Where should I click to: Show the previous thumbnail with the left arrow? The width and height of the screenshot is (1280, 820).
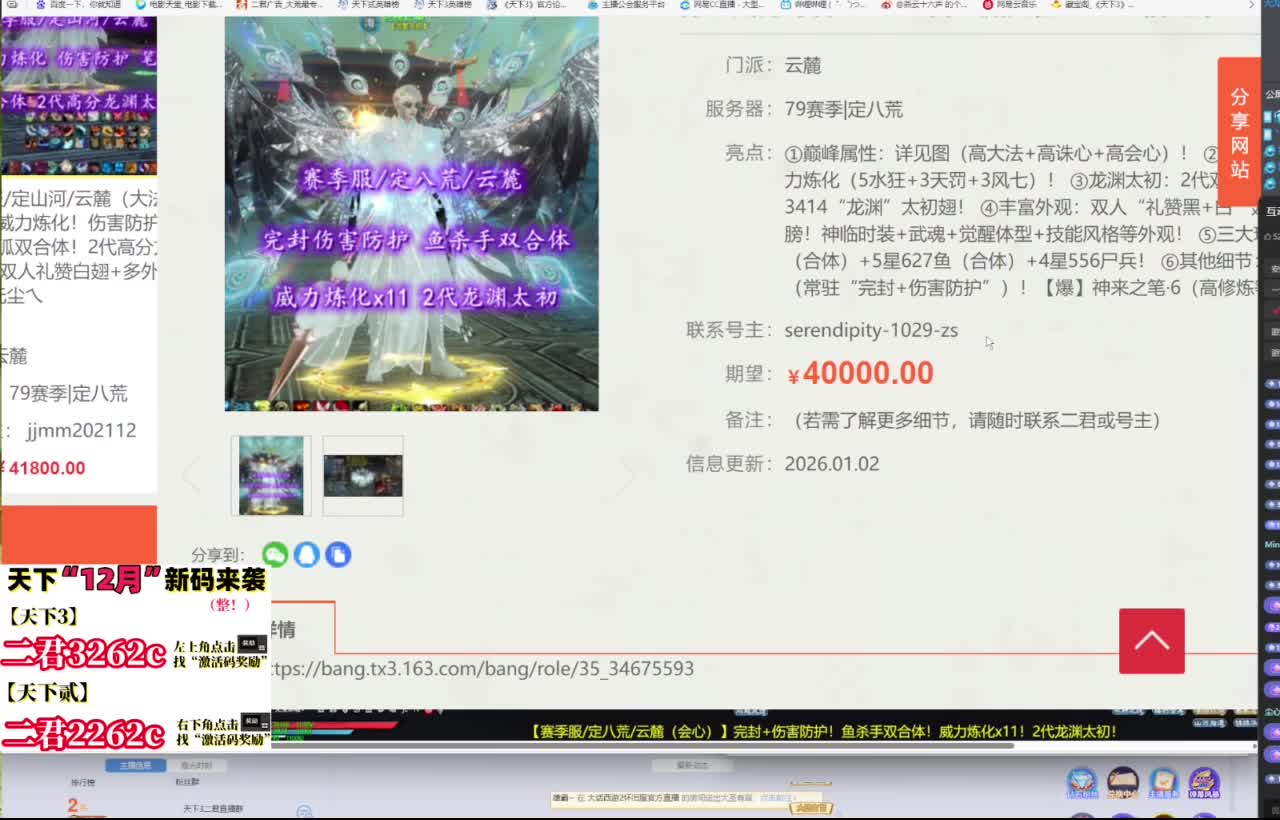point(191,476)
